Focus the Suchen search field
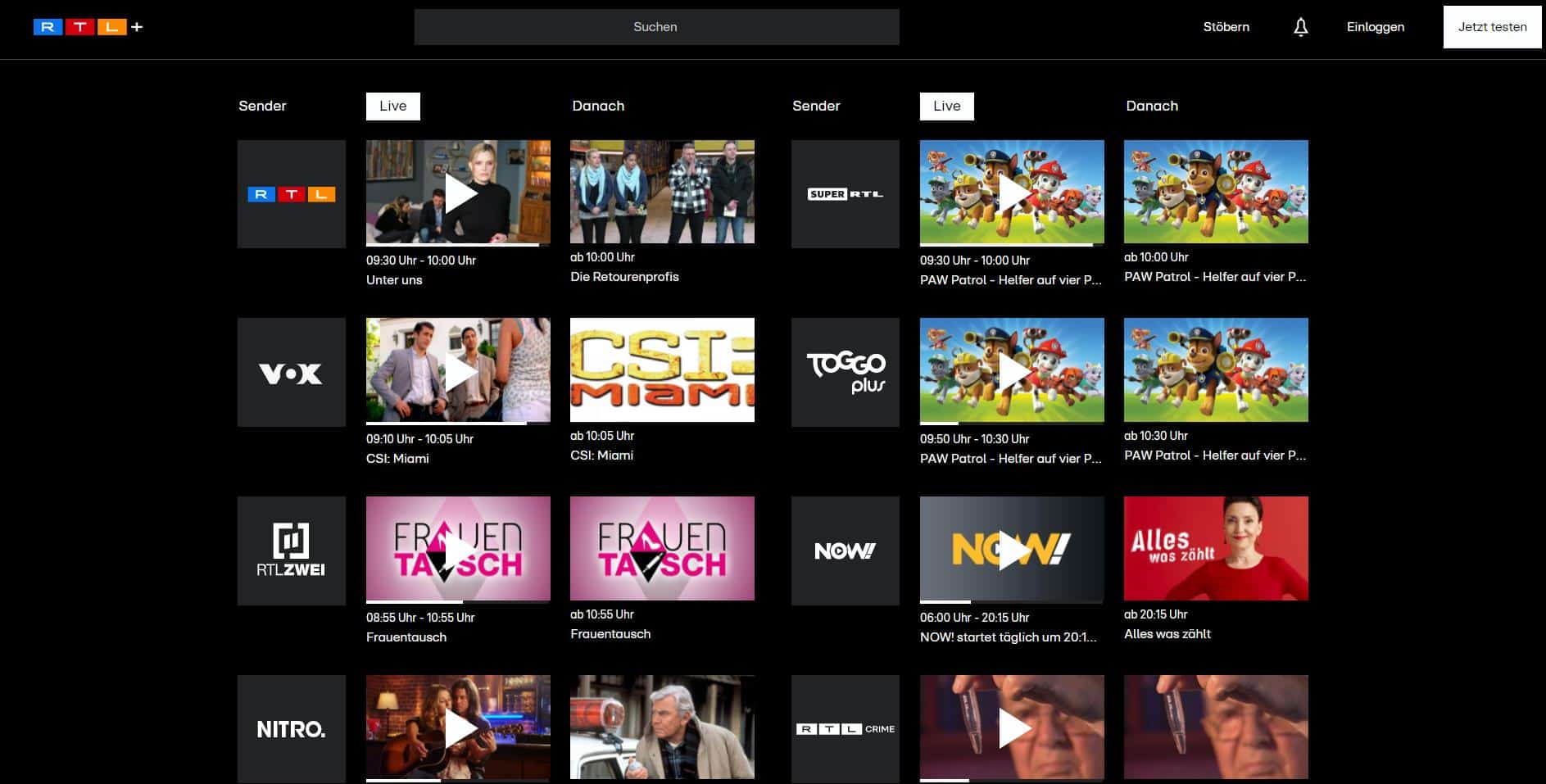1546x784 pixels. click(656, 27)
